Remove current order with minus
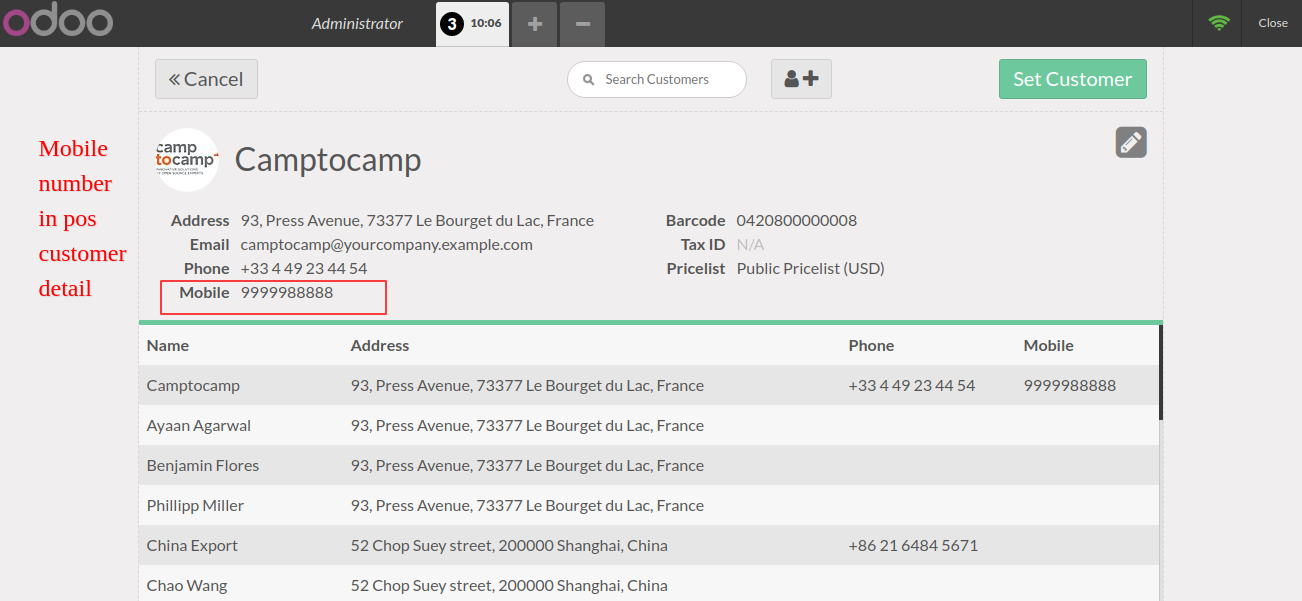 (x=583, y=24)
